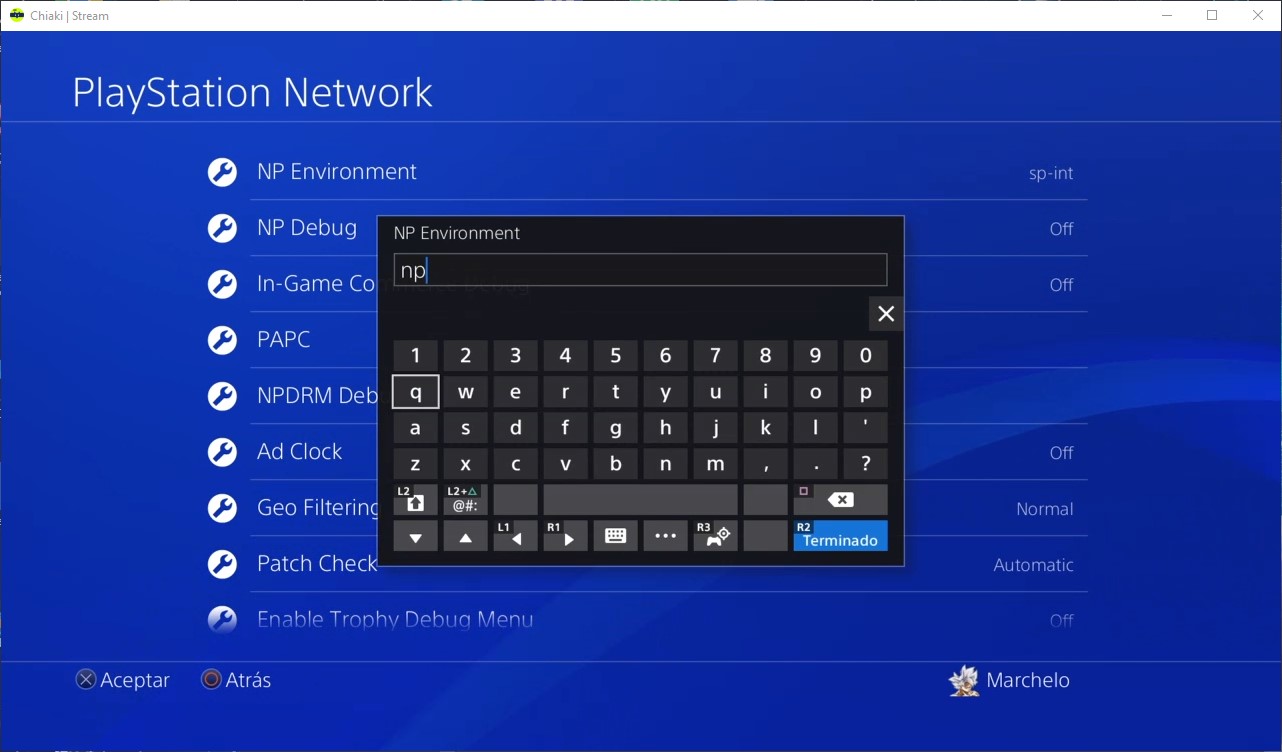Move the cursor right with the R1 key

566,536
